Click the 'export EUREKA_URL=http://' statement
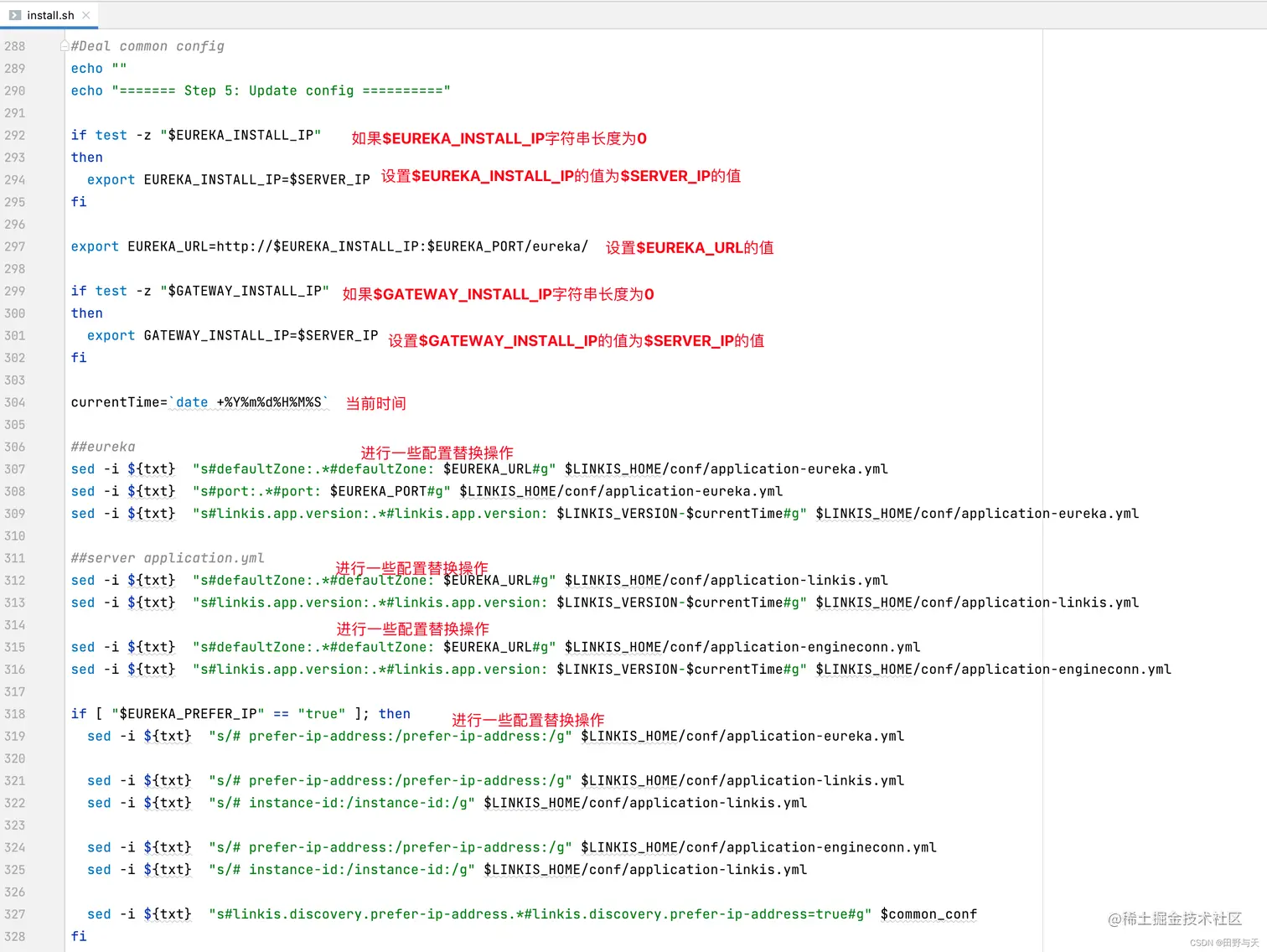Image resolution: width=1267 pixels, height=952 pixels. [329, 246]
